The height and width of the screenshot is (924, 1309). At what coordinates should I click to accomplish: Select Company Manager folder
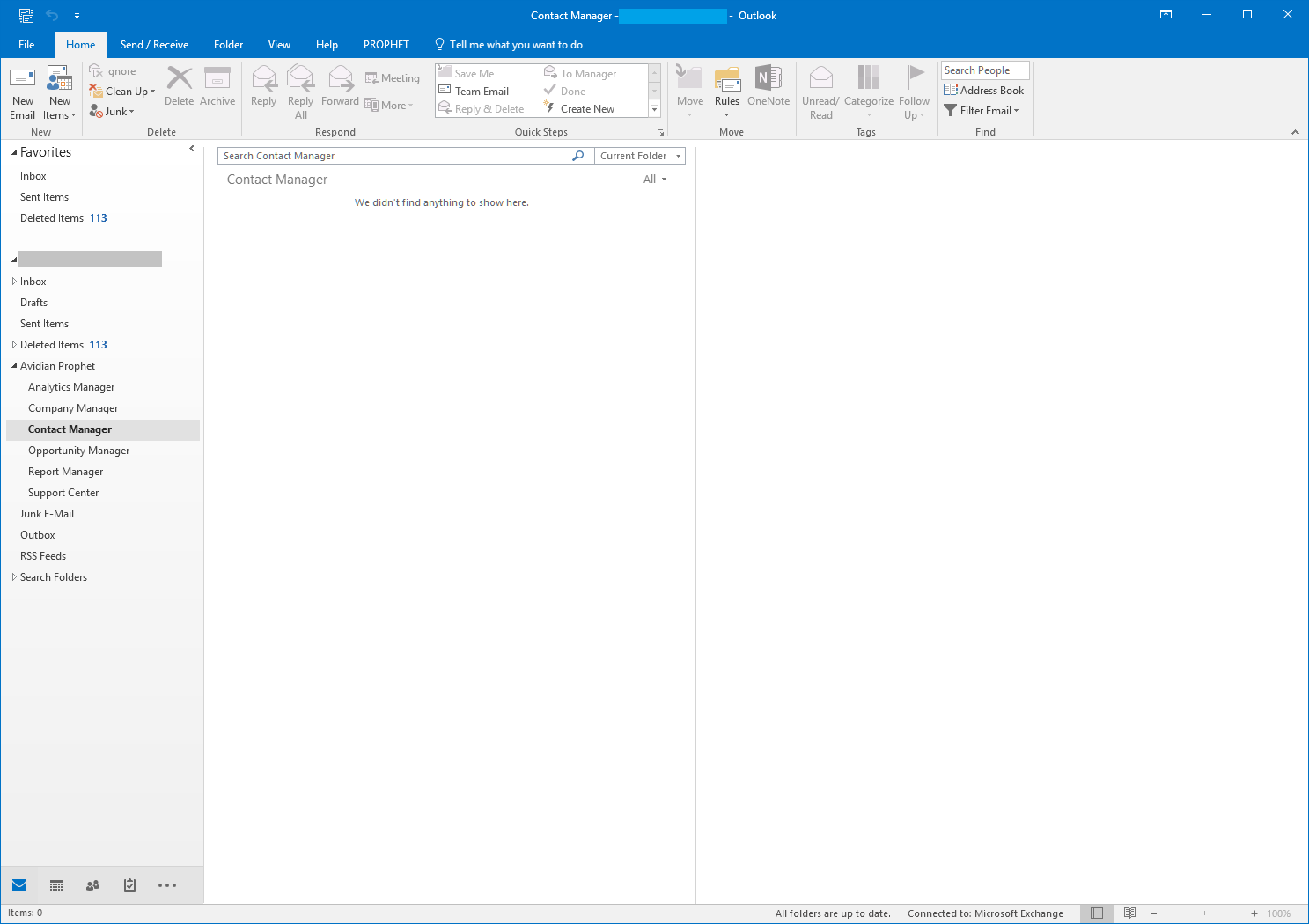pos(73,408)
